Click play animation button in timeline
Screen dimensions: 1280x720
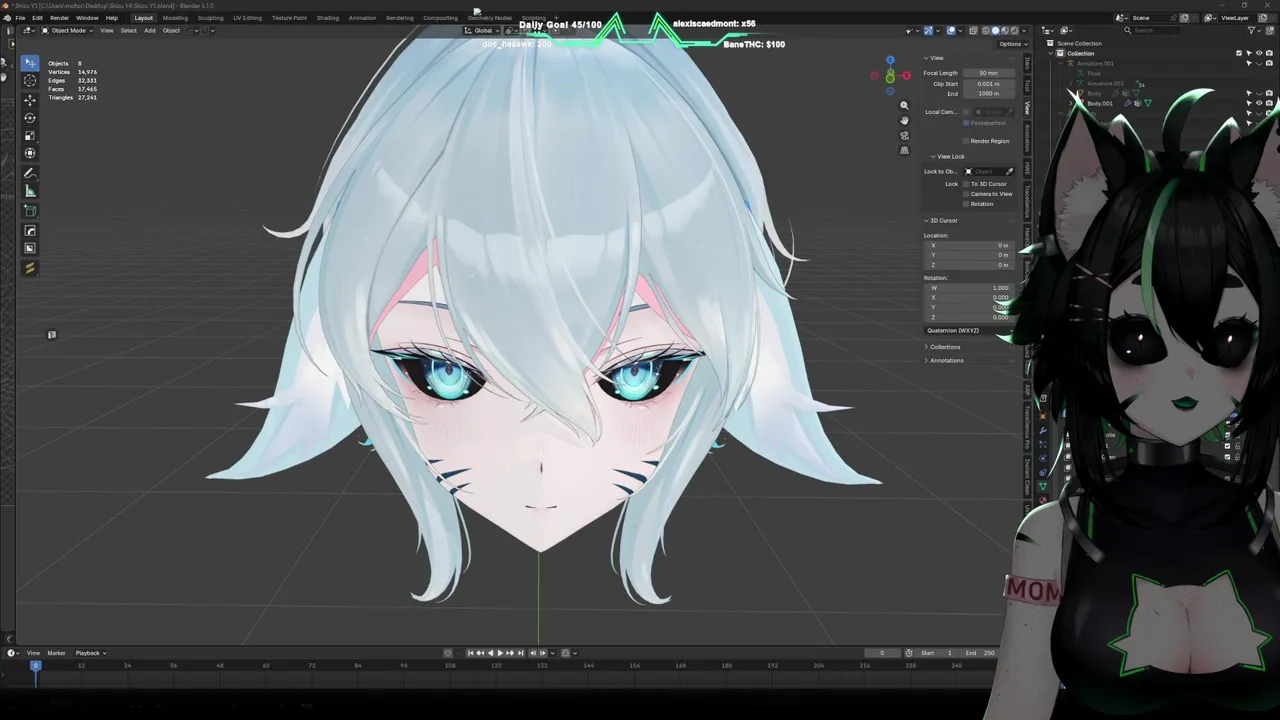pos(500,653)
